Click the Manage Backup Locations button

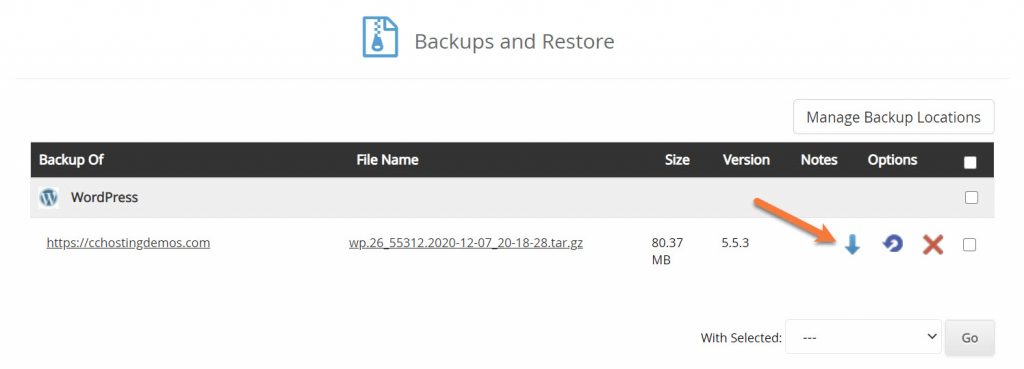click(x=893, y=117)
